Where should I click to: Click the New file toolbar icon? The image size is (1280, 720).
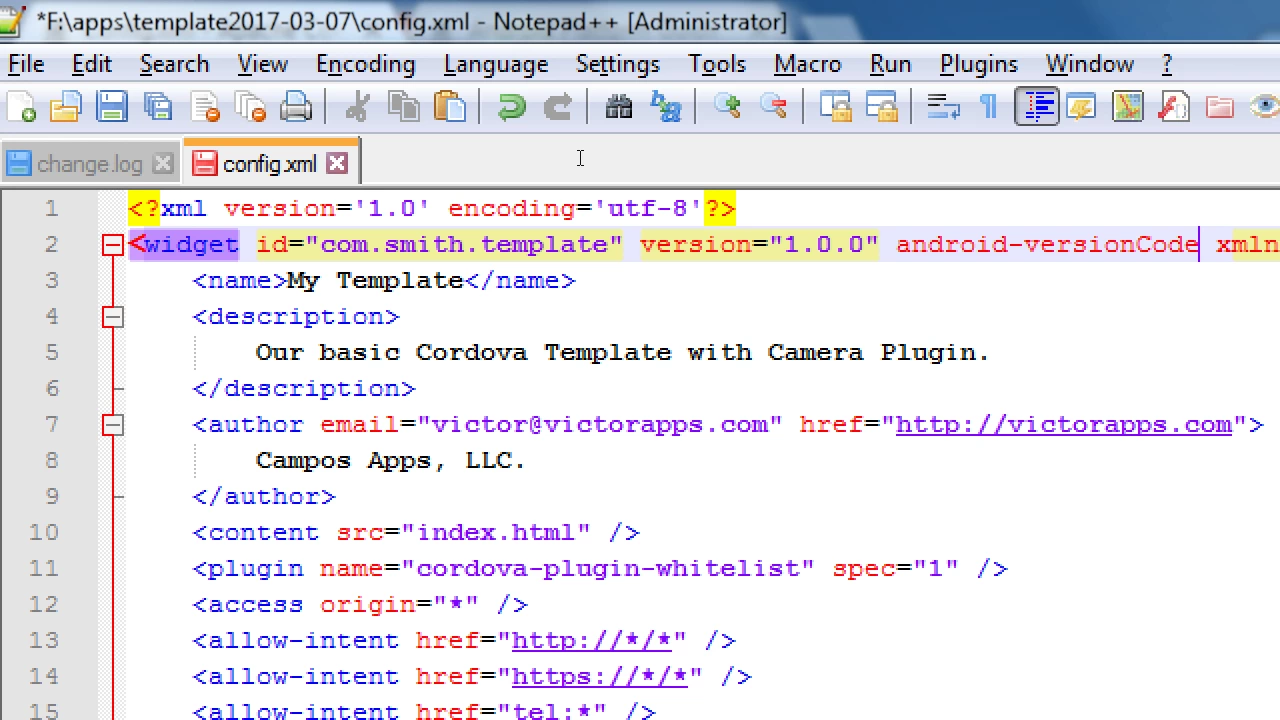tap(21, 107)
